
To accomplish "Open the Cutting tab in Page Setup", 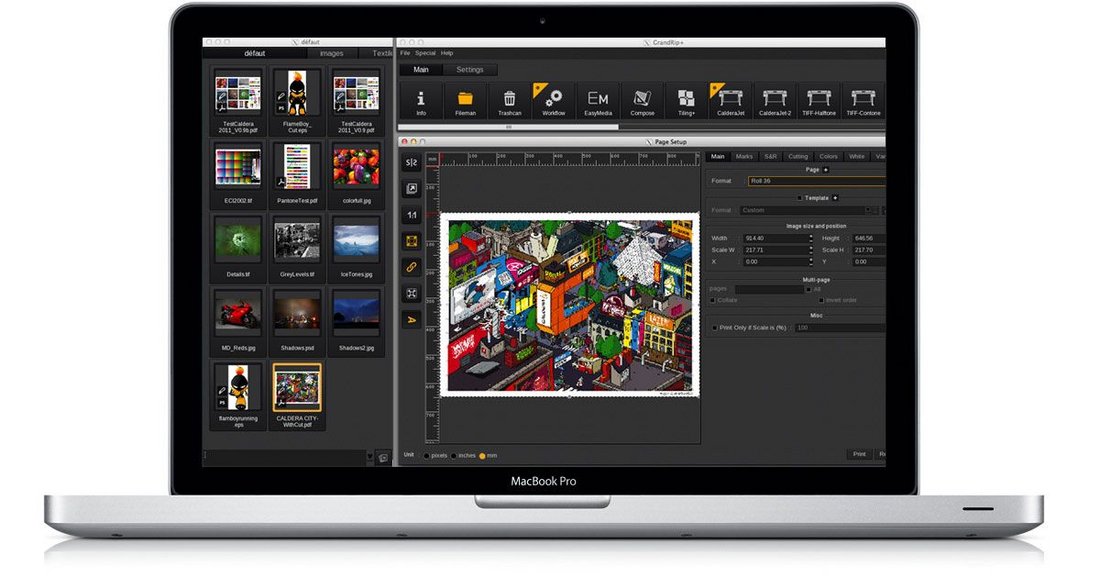I will [798, 156].
